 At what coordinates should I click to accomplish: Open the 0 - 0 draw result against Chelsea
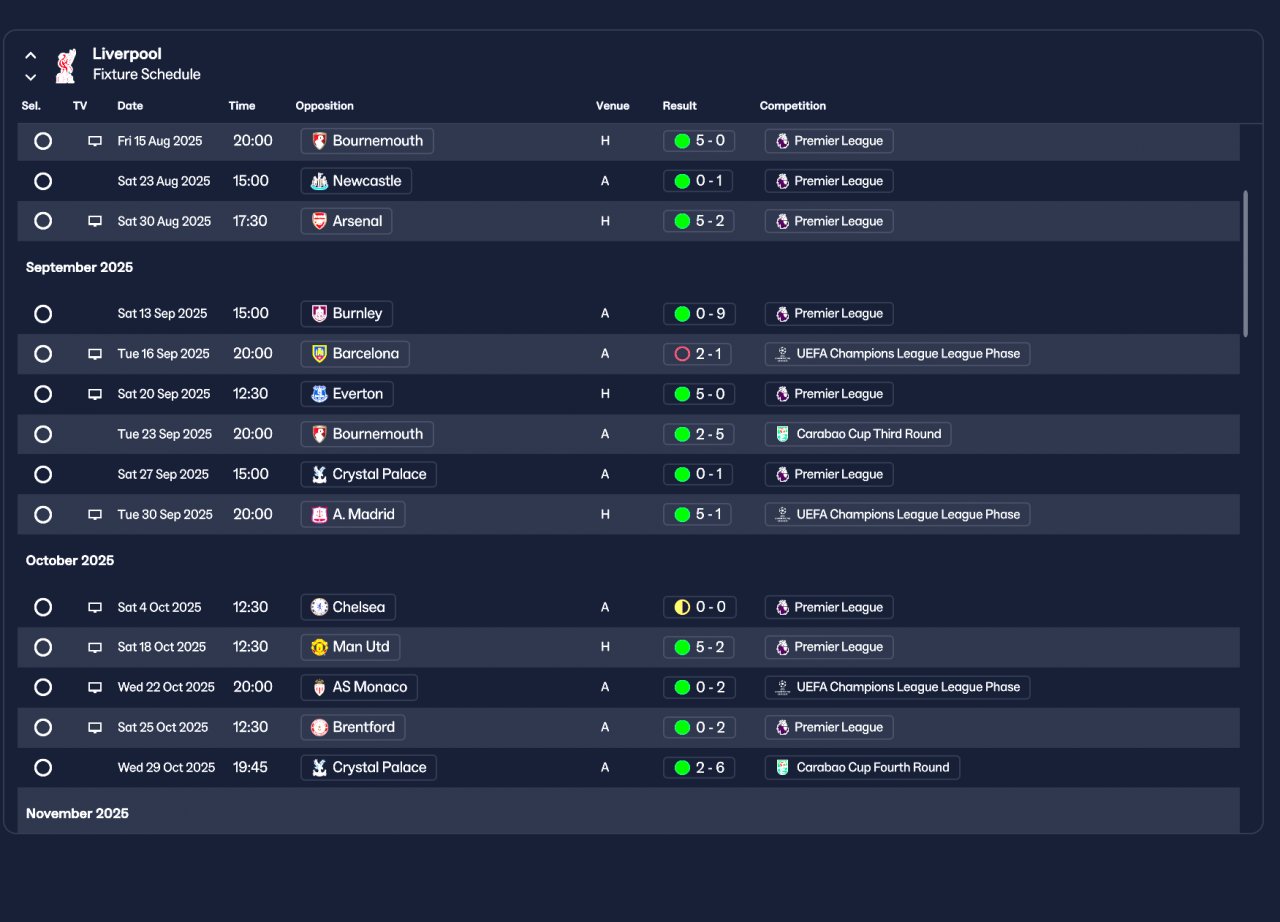tap(699, 607)
